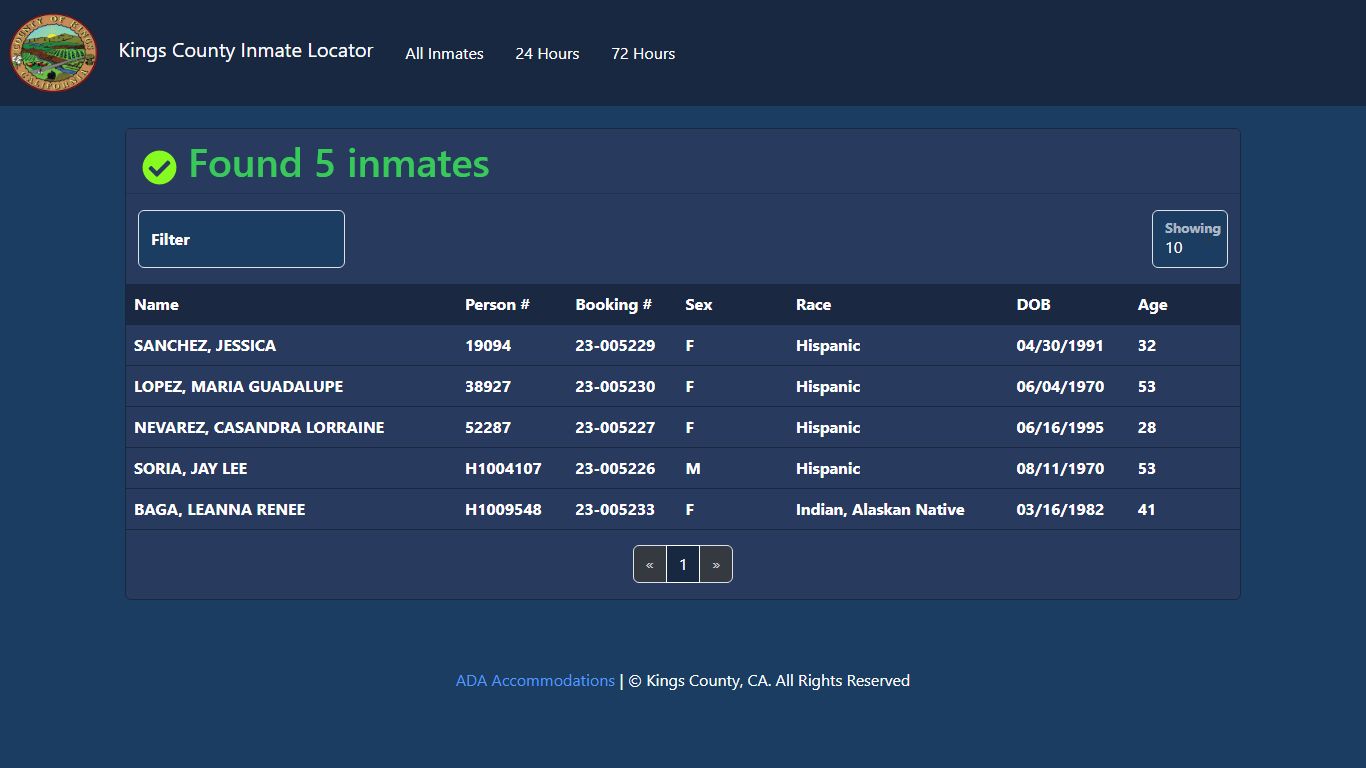Sort by the Name column header
This screenshot has height=768, width=1366.
tap(156, 305)
